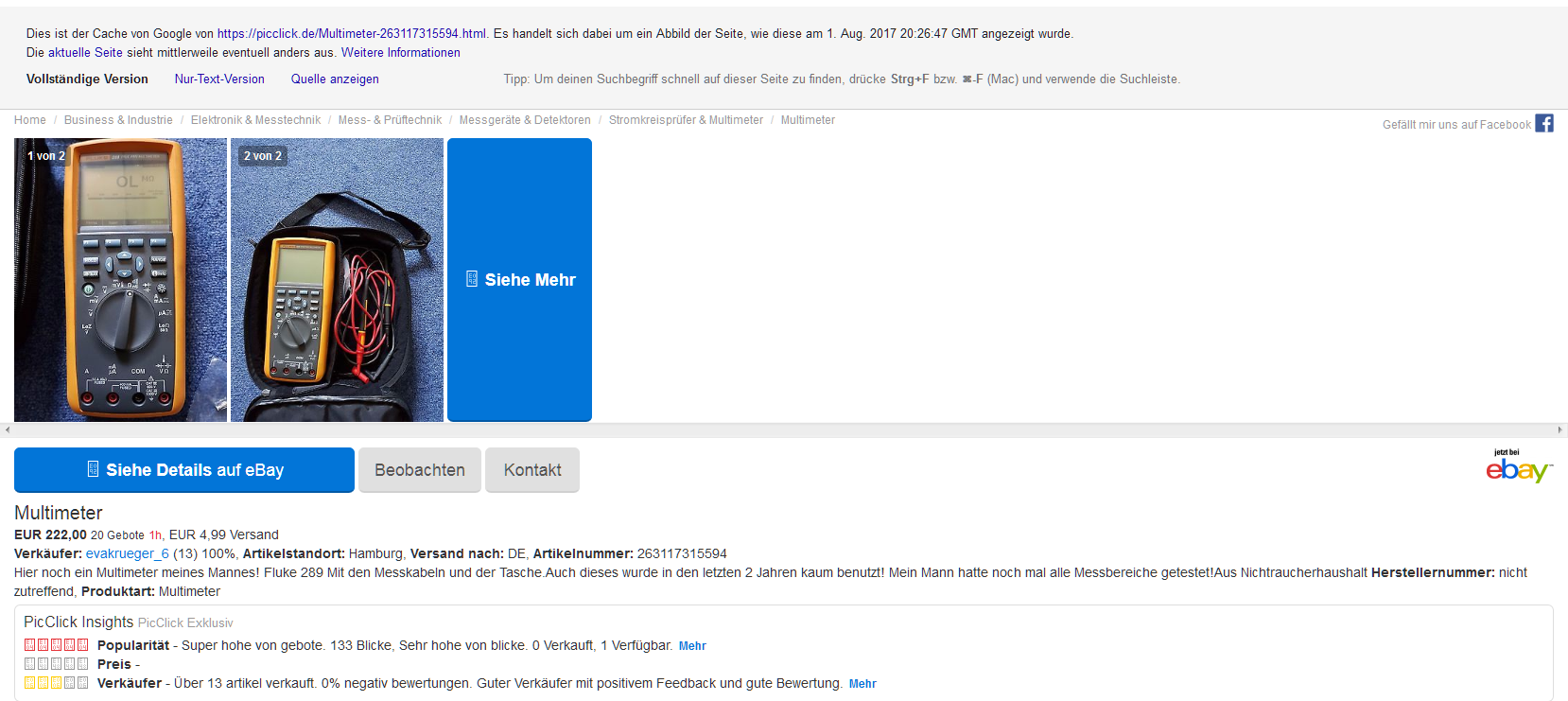Click the price EUR 222,00
This screenshot has height=701, width=1568.
click(50, 535)
